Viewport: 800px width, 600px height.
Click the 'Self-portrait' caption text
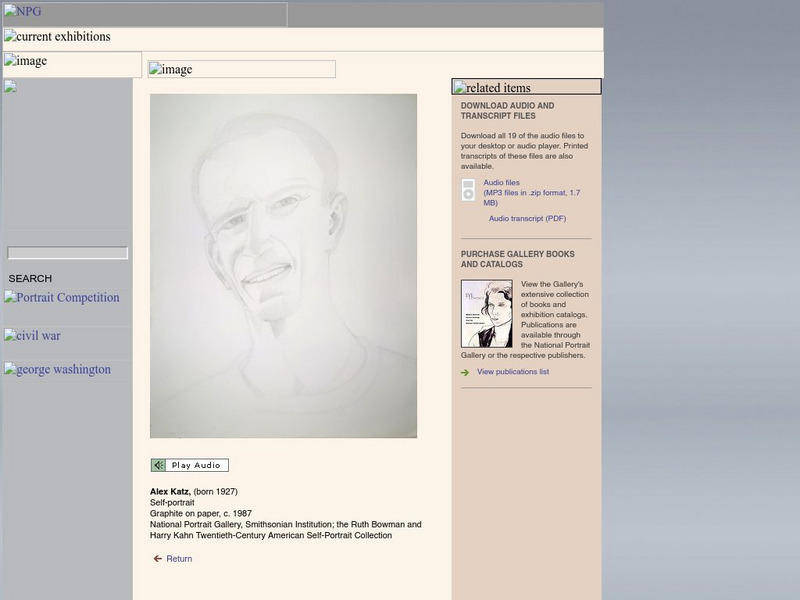pyautogui.click(x=172, y=503)
